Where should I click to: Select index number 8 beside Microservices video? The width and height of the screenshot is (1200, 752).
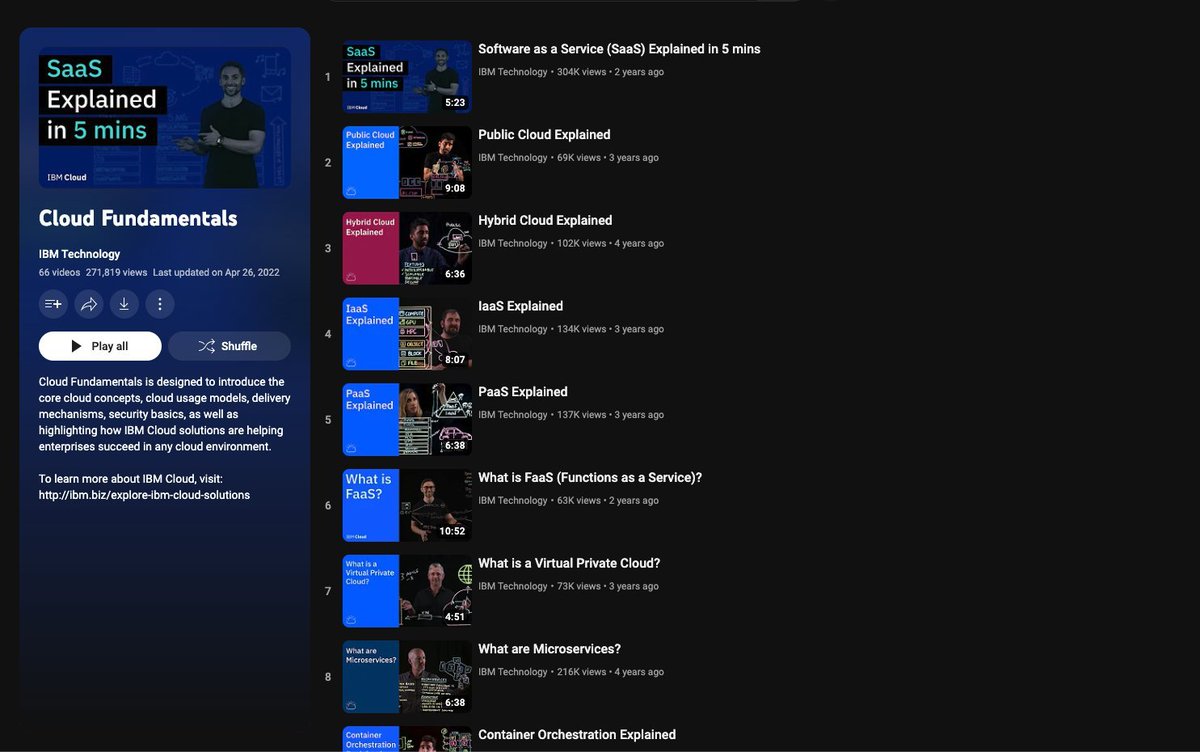tap(328, 677)
